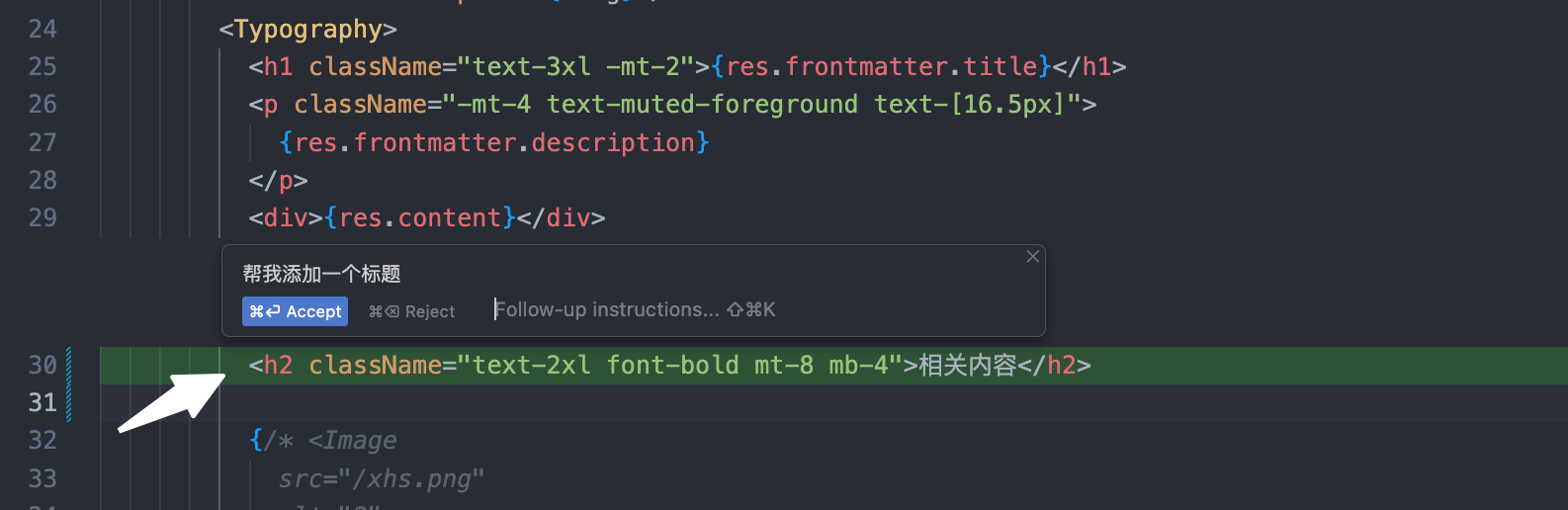Click the 相关内容 heading text in h2
The height and width of the screenshot is (510, 1568).
click(x=967, y=366)
